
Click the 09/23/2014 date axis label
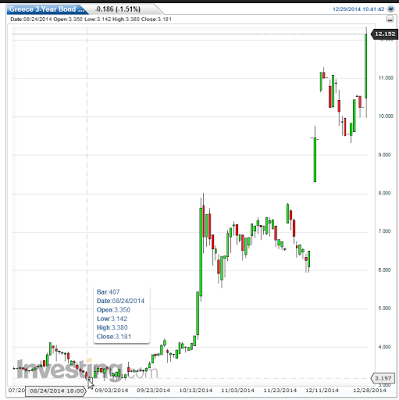[153, 390]
